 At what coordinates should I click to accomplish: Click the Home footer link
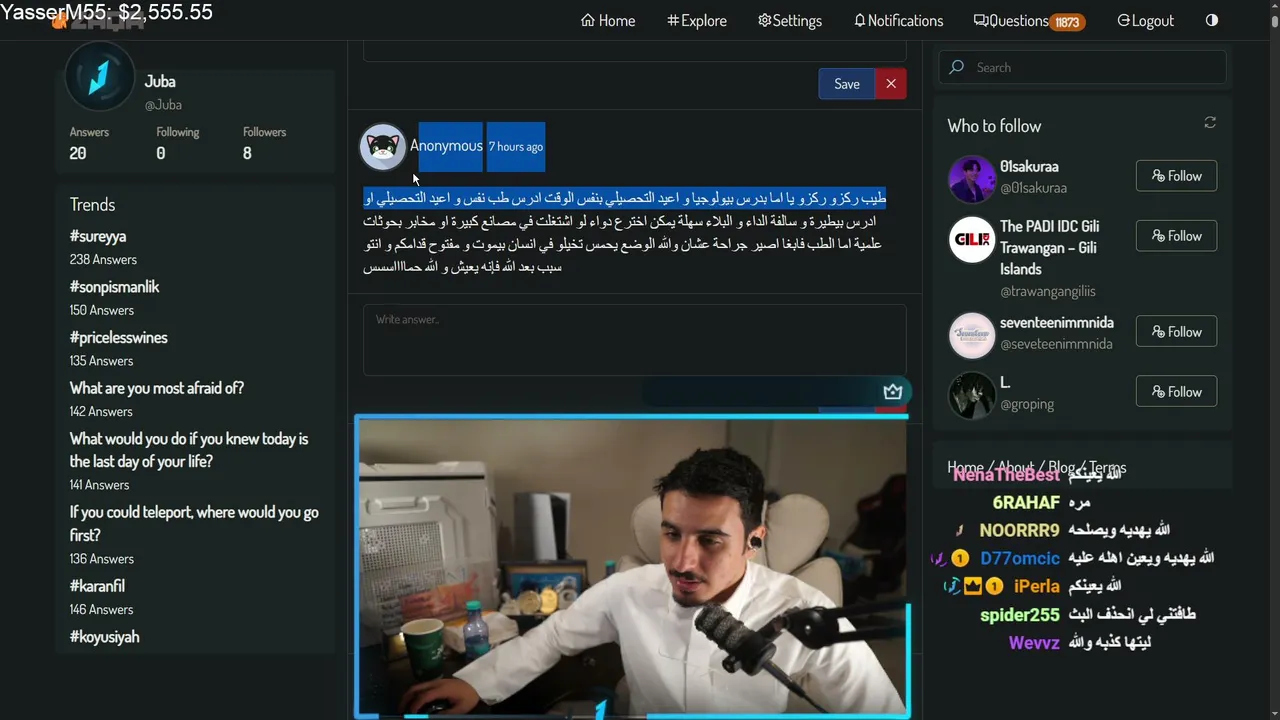965,468
